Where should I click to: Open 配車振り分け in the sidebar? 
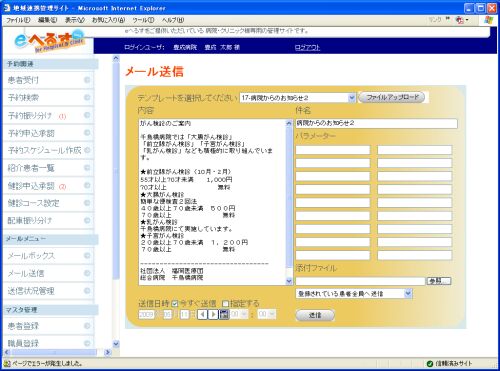point(48,220)
